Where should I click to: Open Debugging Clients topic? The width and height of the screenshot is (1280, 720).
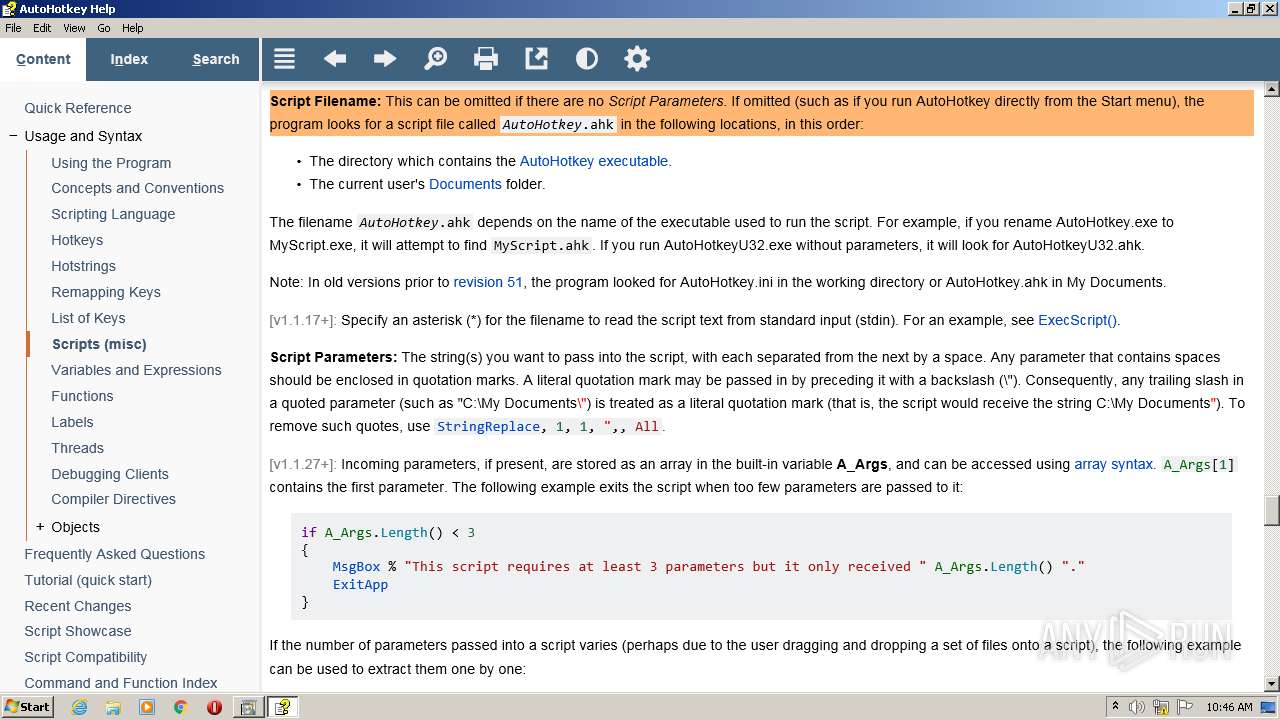(110, 474)
